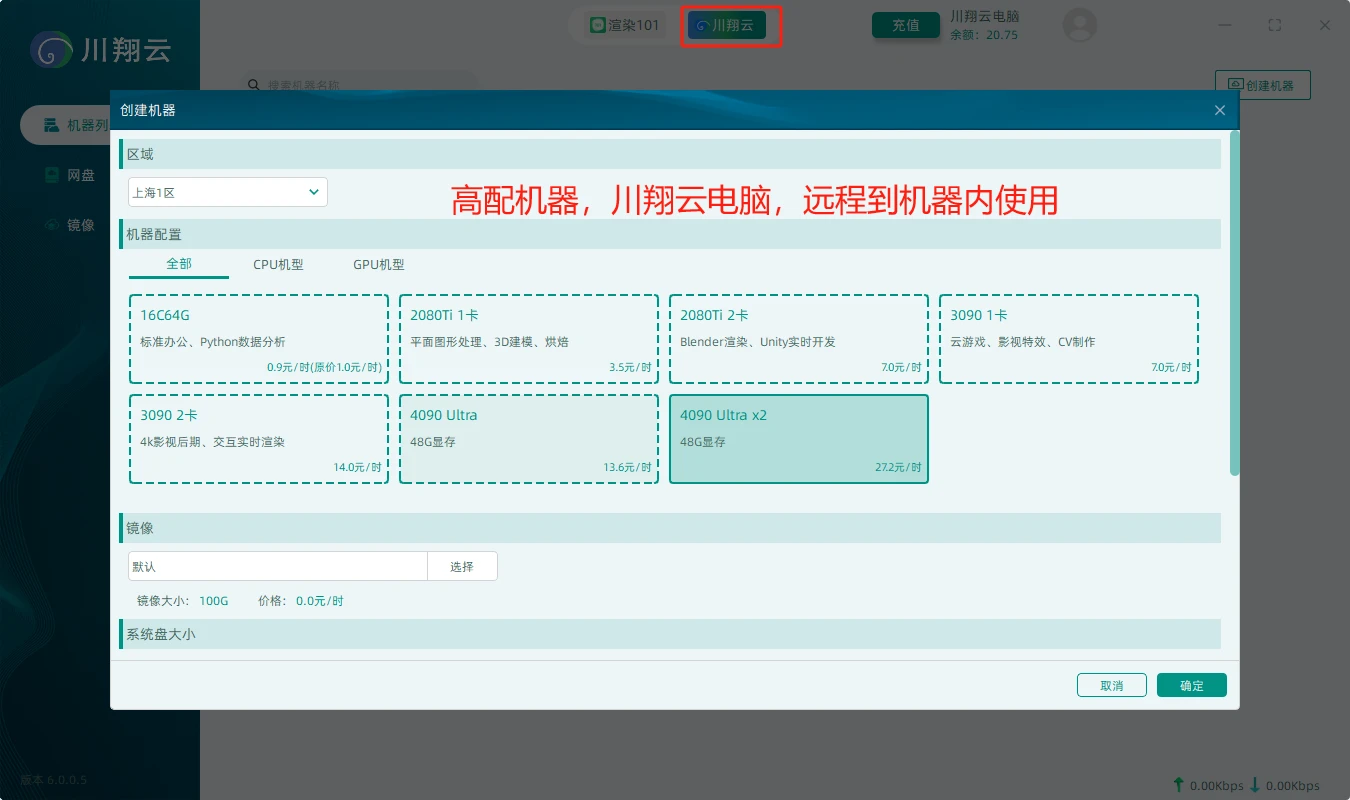This screenshot has height=800, width=1350.
Task: Click the search magnifier icon
Action: click(x=254, y=85)
